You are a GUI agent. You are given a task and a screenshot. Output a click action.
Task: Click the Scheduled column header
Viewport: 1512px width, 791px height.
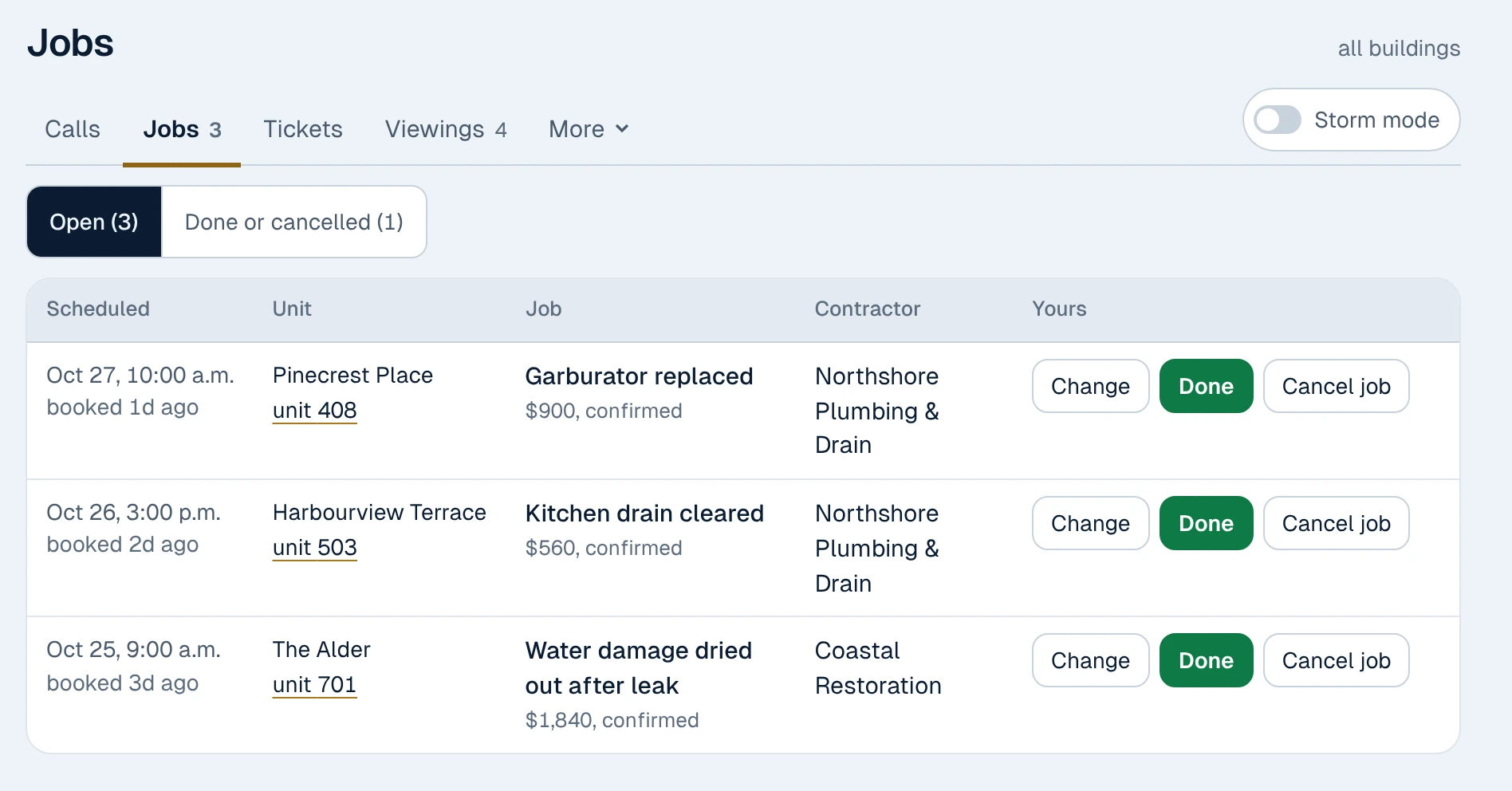98,309
